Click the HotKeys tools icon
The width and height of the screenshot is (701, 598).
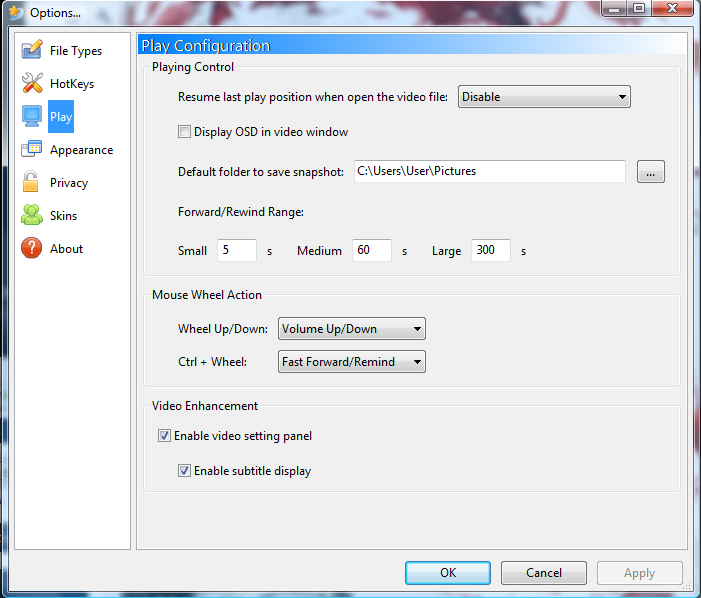(x=32, y=83)
